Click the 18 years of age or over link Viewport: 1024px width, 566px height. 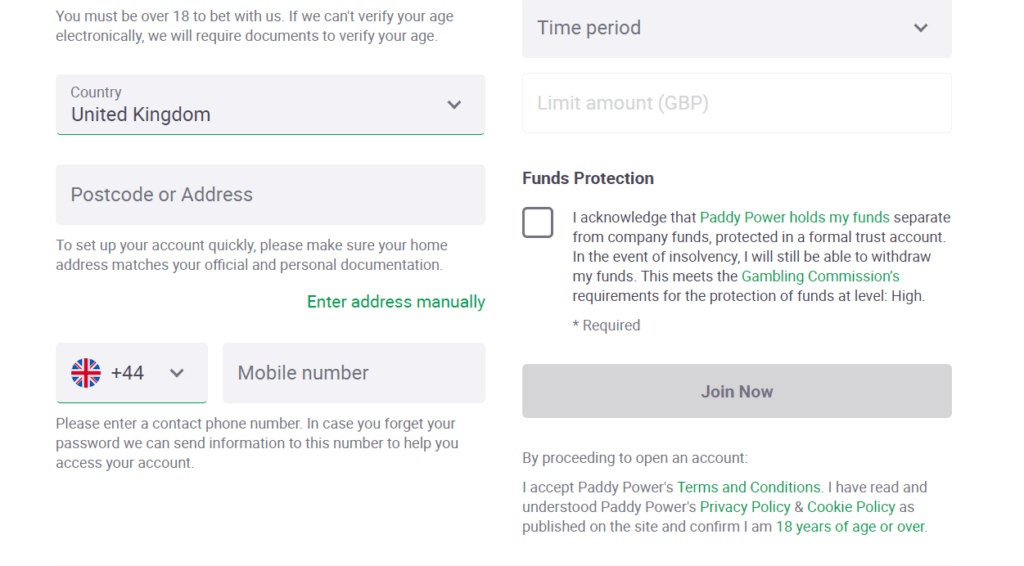pos(850,527)
